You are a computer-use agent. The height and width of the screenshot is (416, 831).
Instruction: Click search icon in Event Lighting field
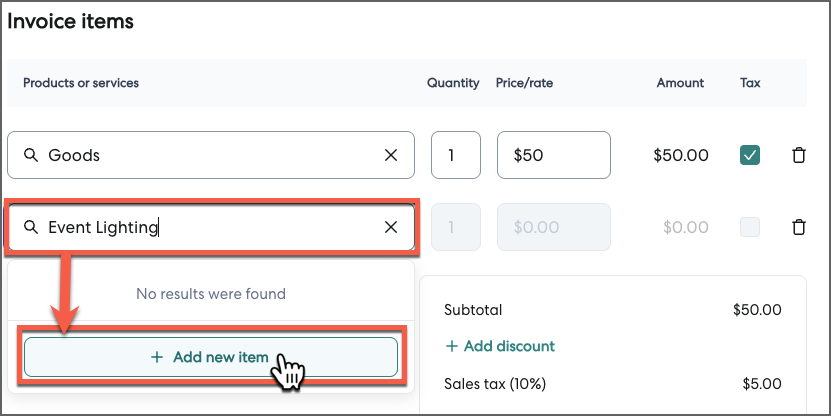31,227
